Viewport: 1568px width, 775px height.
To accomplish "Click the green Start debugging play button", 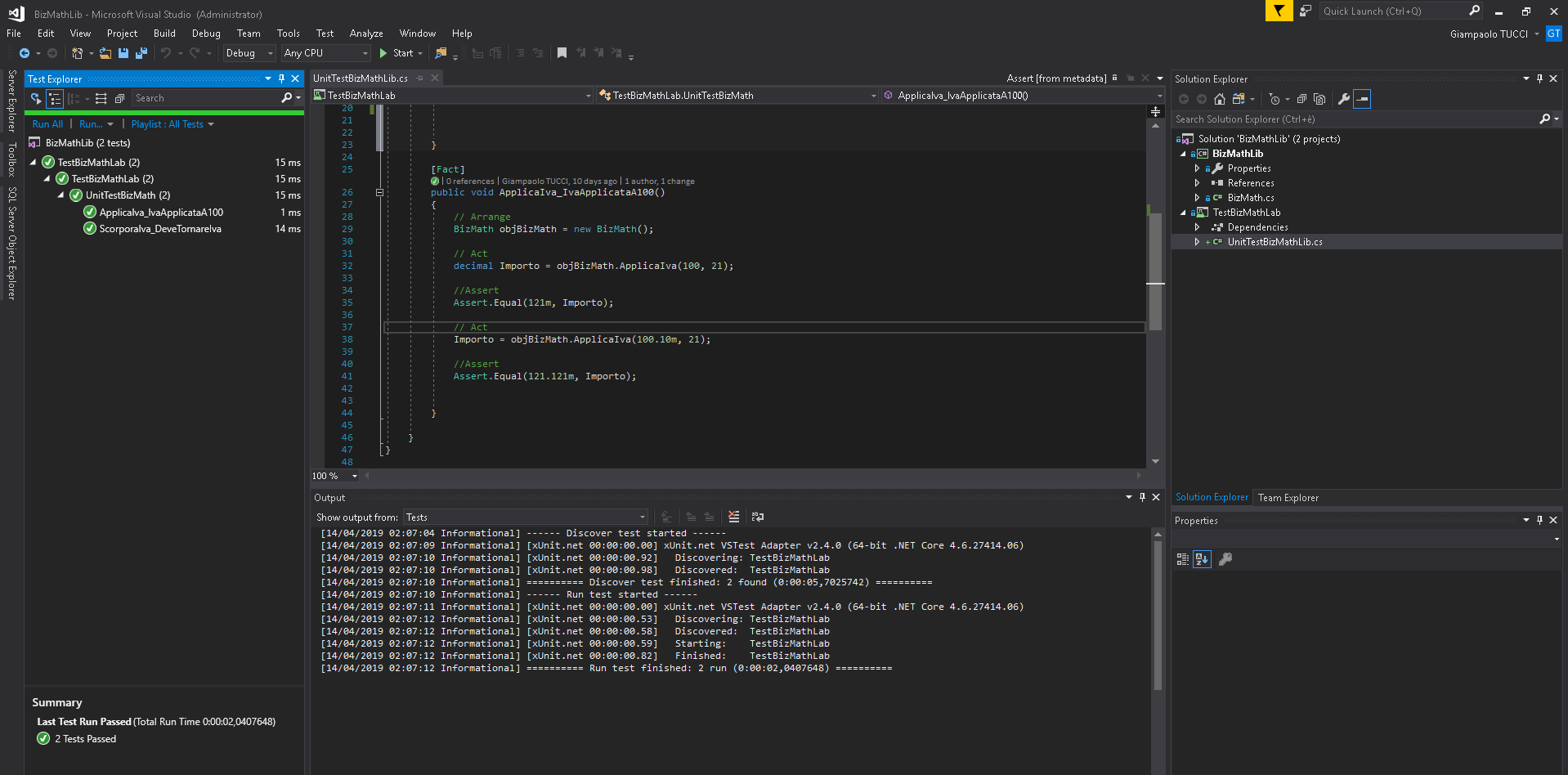I will [383, 53].
